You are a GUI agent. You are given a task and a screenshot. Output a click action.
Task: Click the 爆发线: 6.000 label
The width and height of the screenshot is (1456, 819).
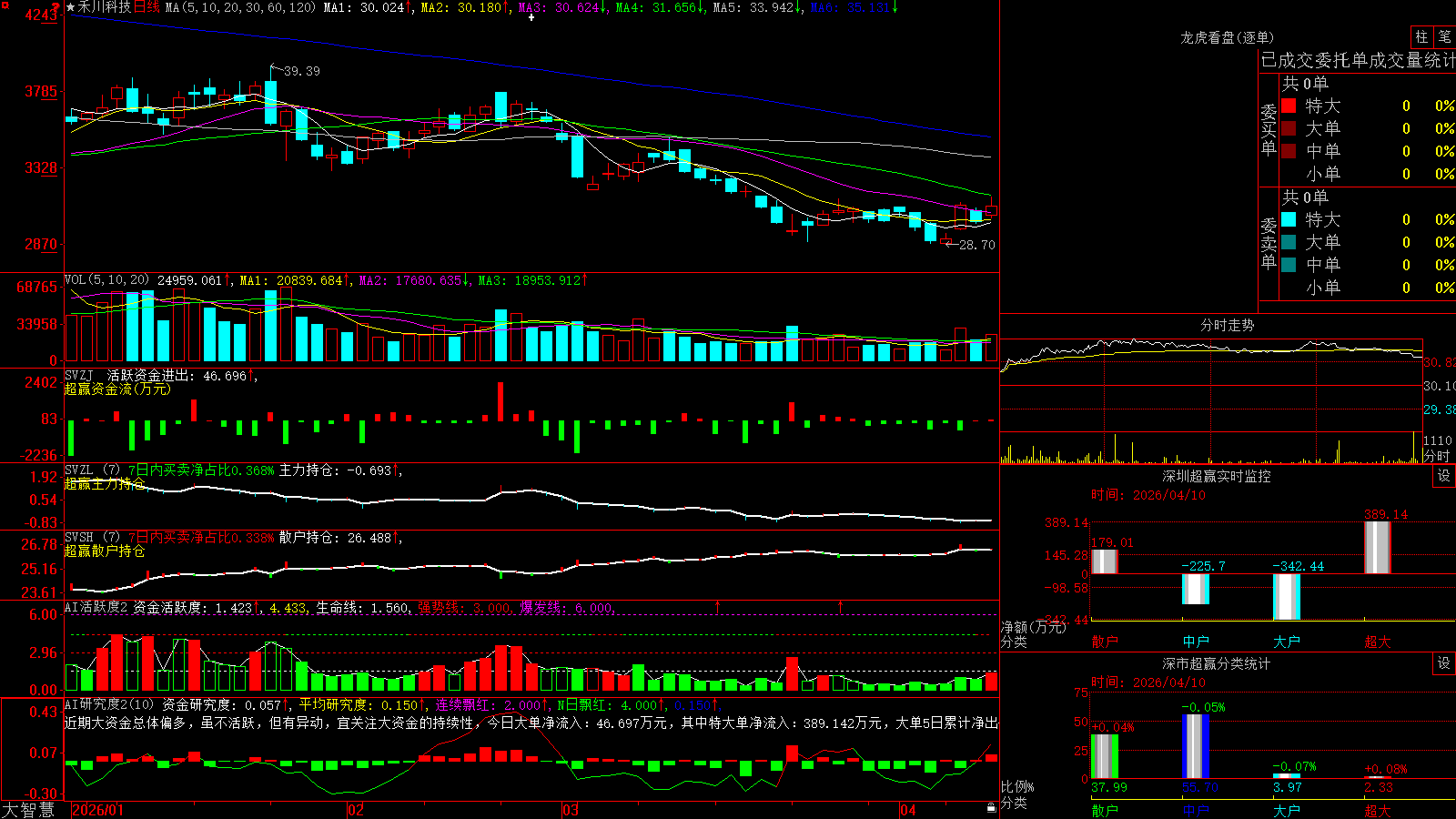[566, 608]
